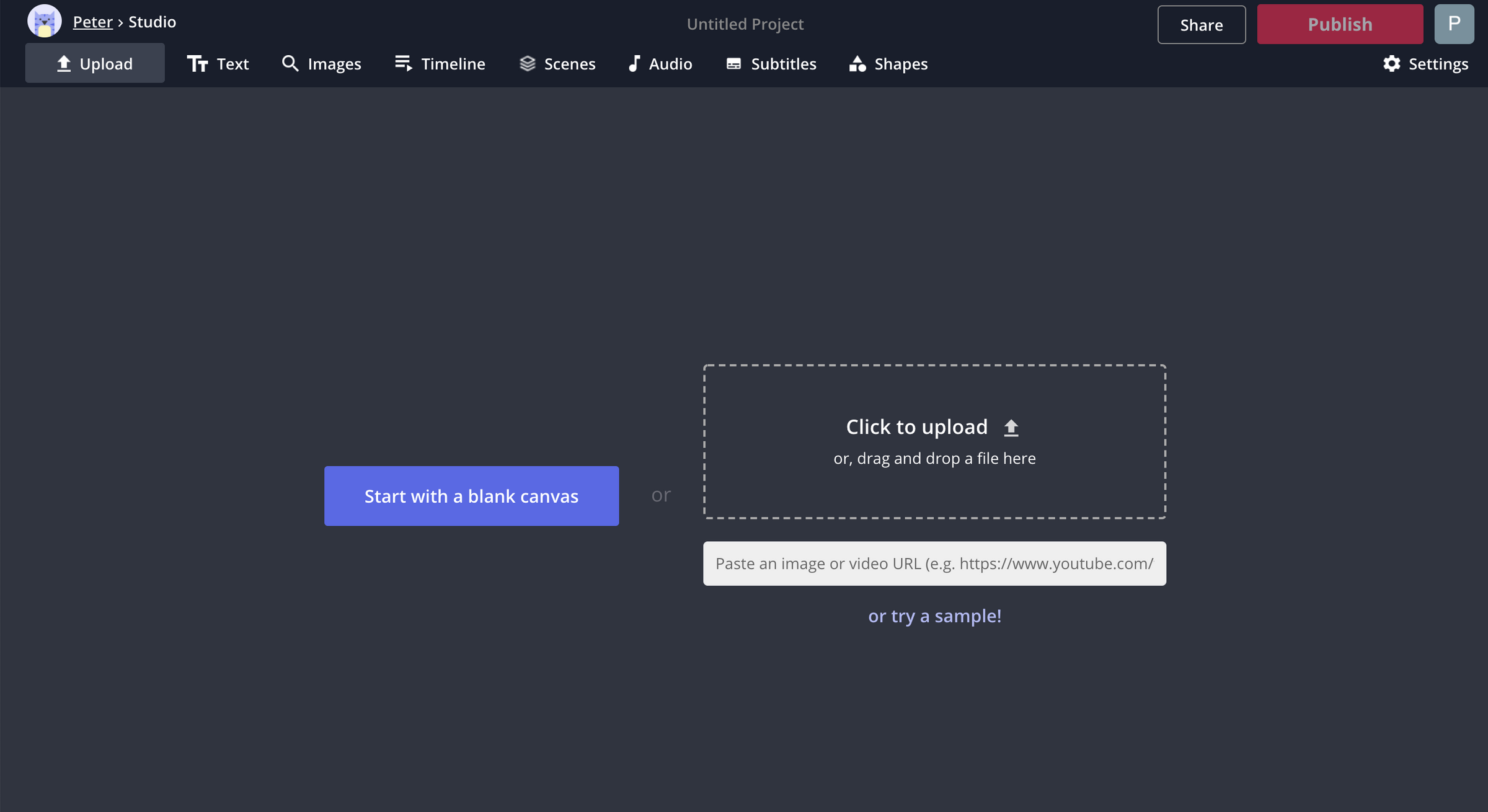Open the Scenes layers icon
The image size is (1488, 812).
pyautogui.click(x=527, y=63)
